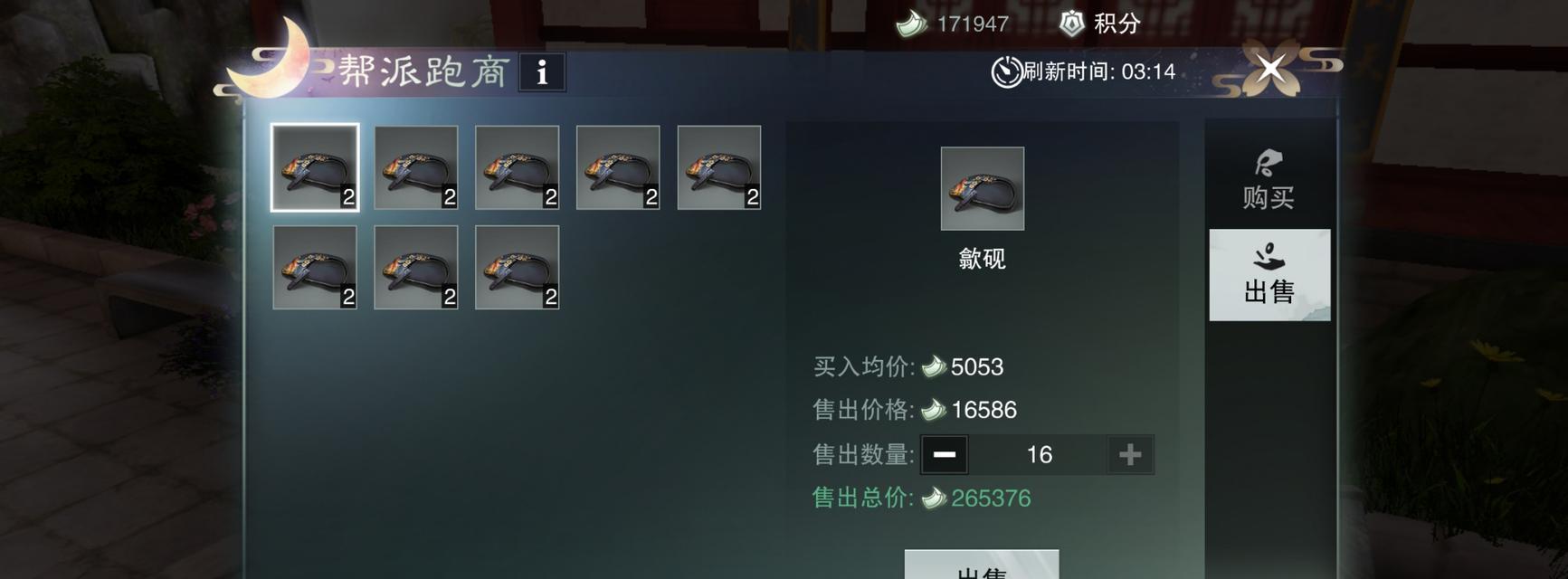Viewport: 1568px width, 579px height.
Task: Select first inkstone slot in second row
Action: pyautogui.click(x=315, y=268)
